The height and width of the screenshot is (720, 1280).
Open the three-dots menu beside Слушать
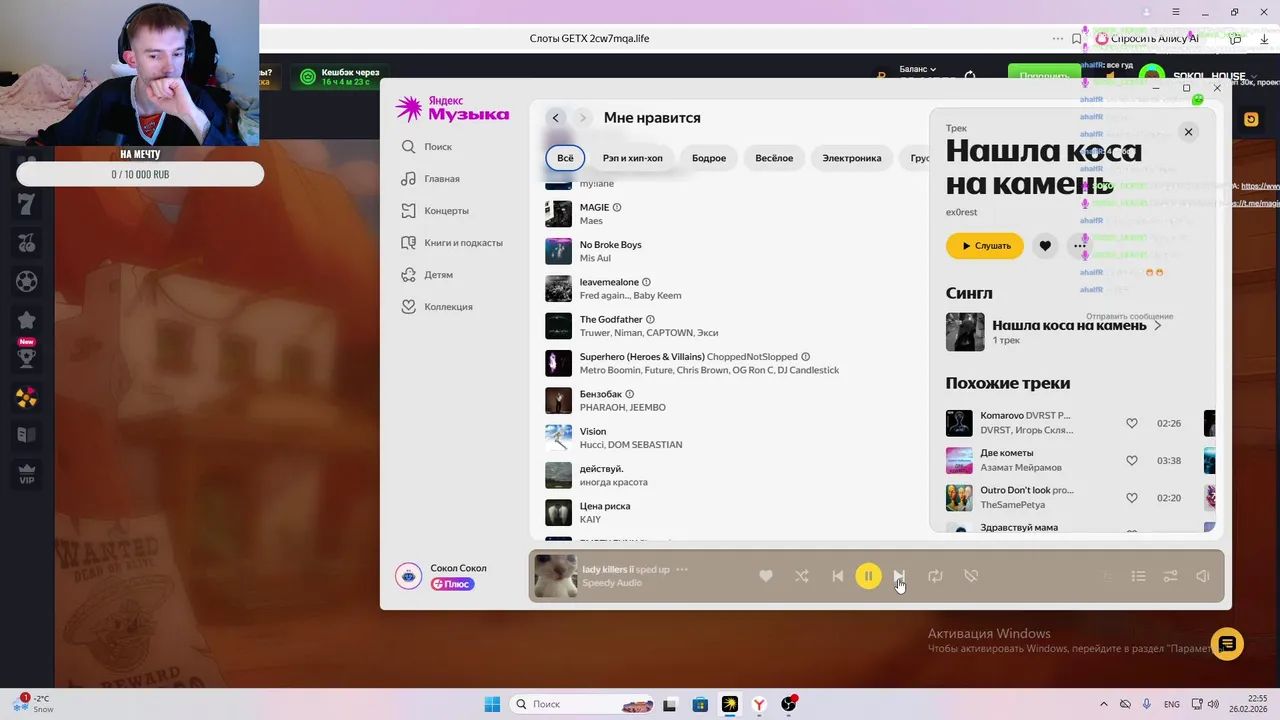coord(1079,246)
